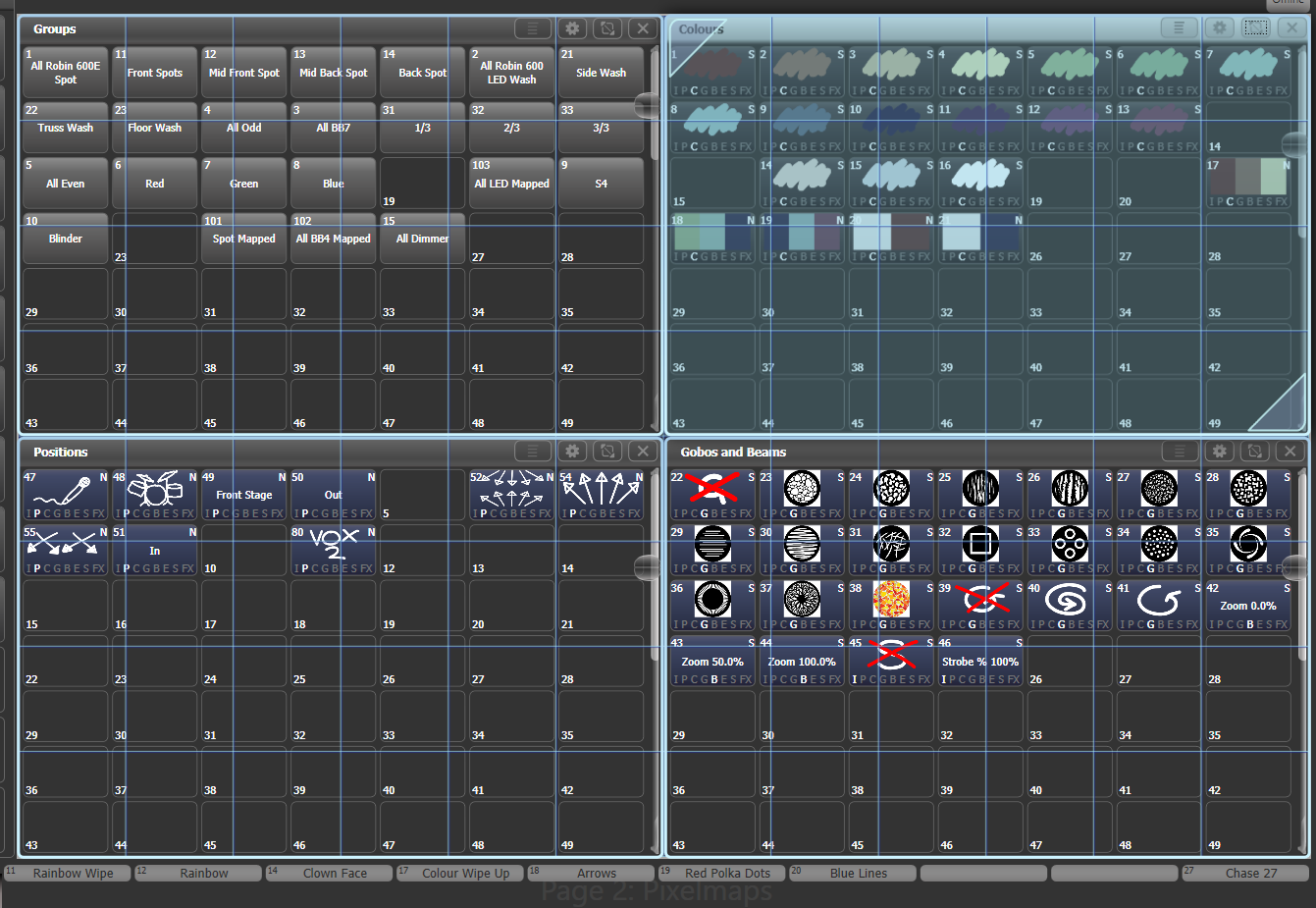Select the spiral gobo palette 40
The width and height of the screenshot is (1316, 908).
click(1069, 604)
